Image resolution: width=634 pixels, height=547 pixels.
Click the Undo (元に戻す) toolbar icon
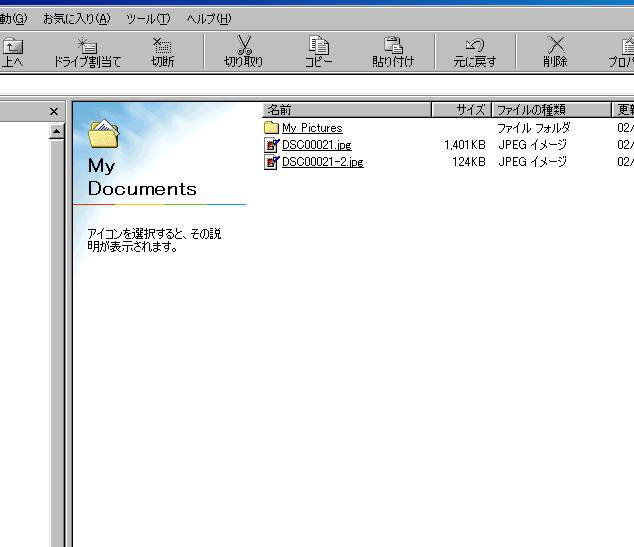click(x=474, y=46)
